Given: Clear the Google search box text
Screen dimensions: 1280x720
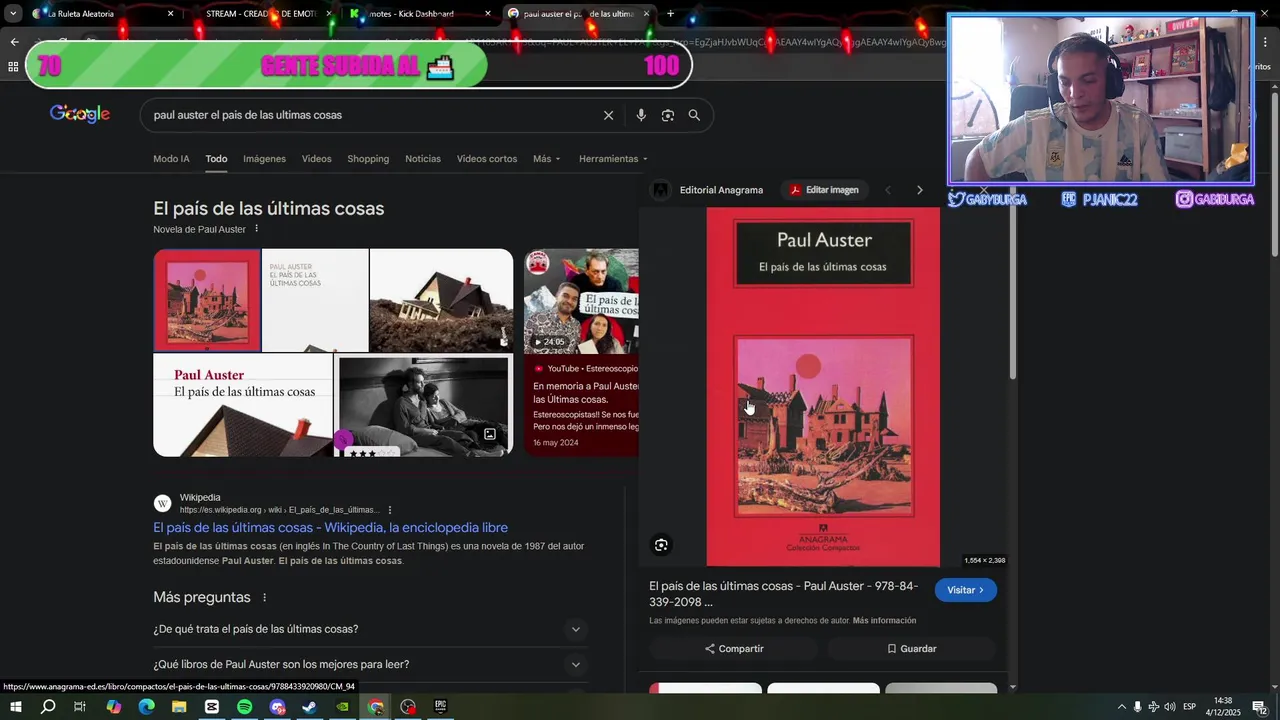Looking at the screenshot, I should (608, 115).
